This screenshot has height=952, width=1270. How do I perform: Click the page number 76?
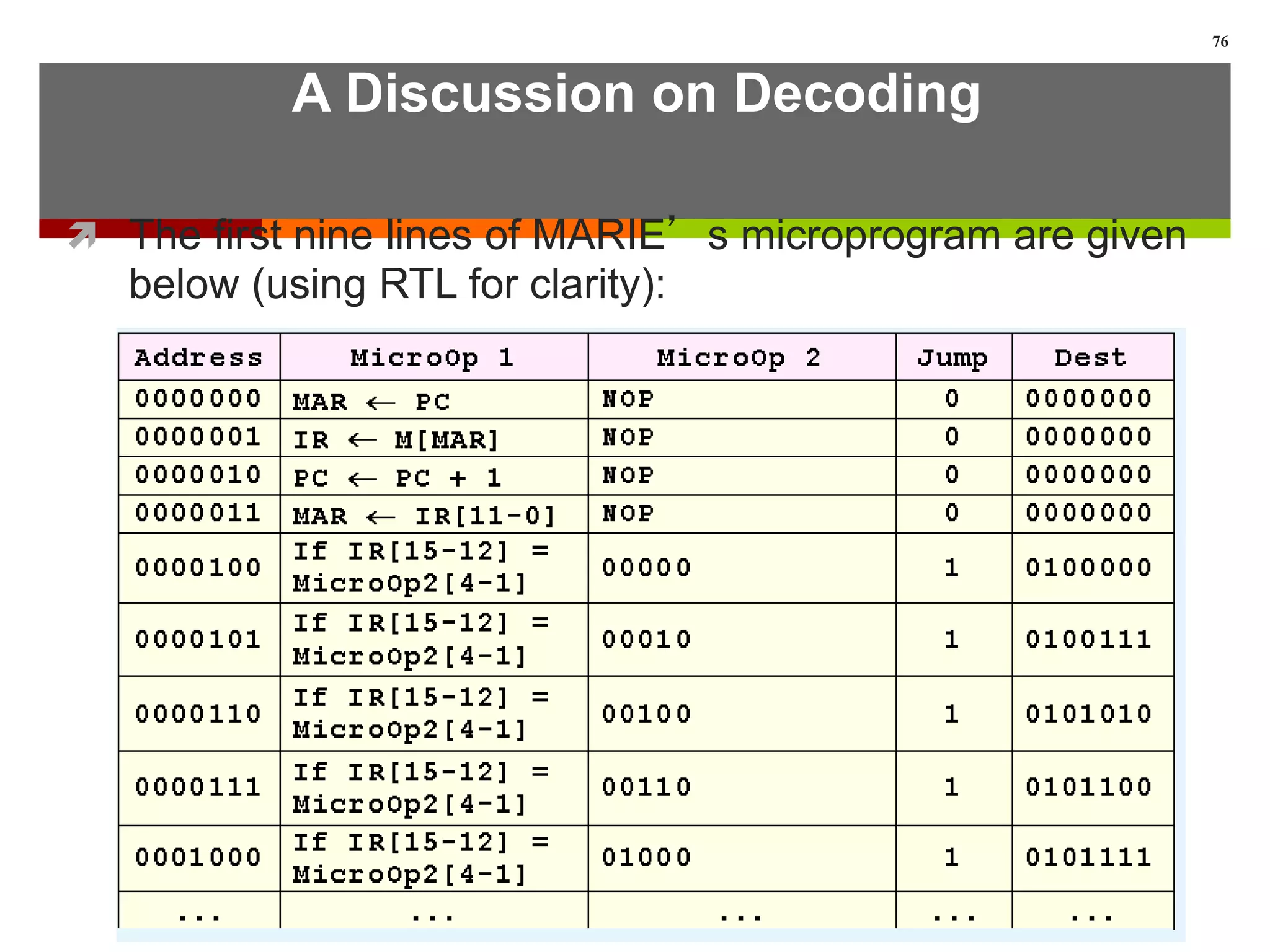pos(1220,42)
